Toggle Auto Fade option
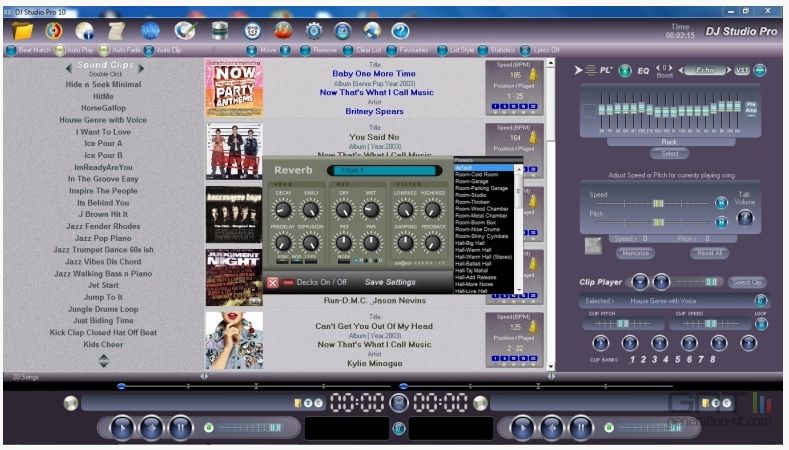The width and height of the screenshot is (789, 450). 104,50
